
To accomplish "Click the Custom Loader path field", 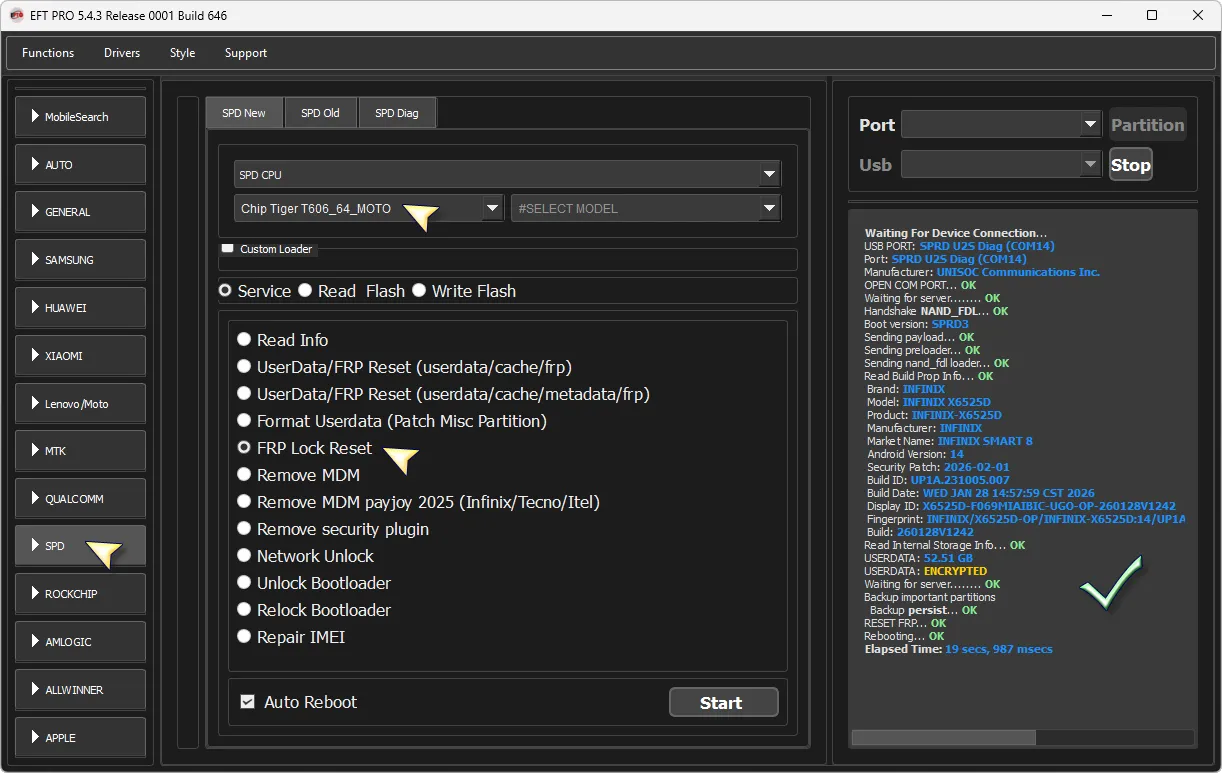I will tap(508, 262).
